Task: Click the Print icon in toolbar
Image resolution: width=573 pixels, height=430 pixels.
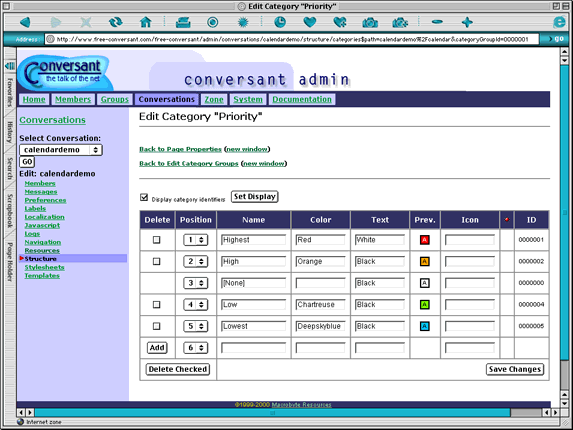Action: [x=183, y=23]
